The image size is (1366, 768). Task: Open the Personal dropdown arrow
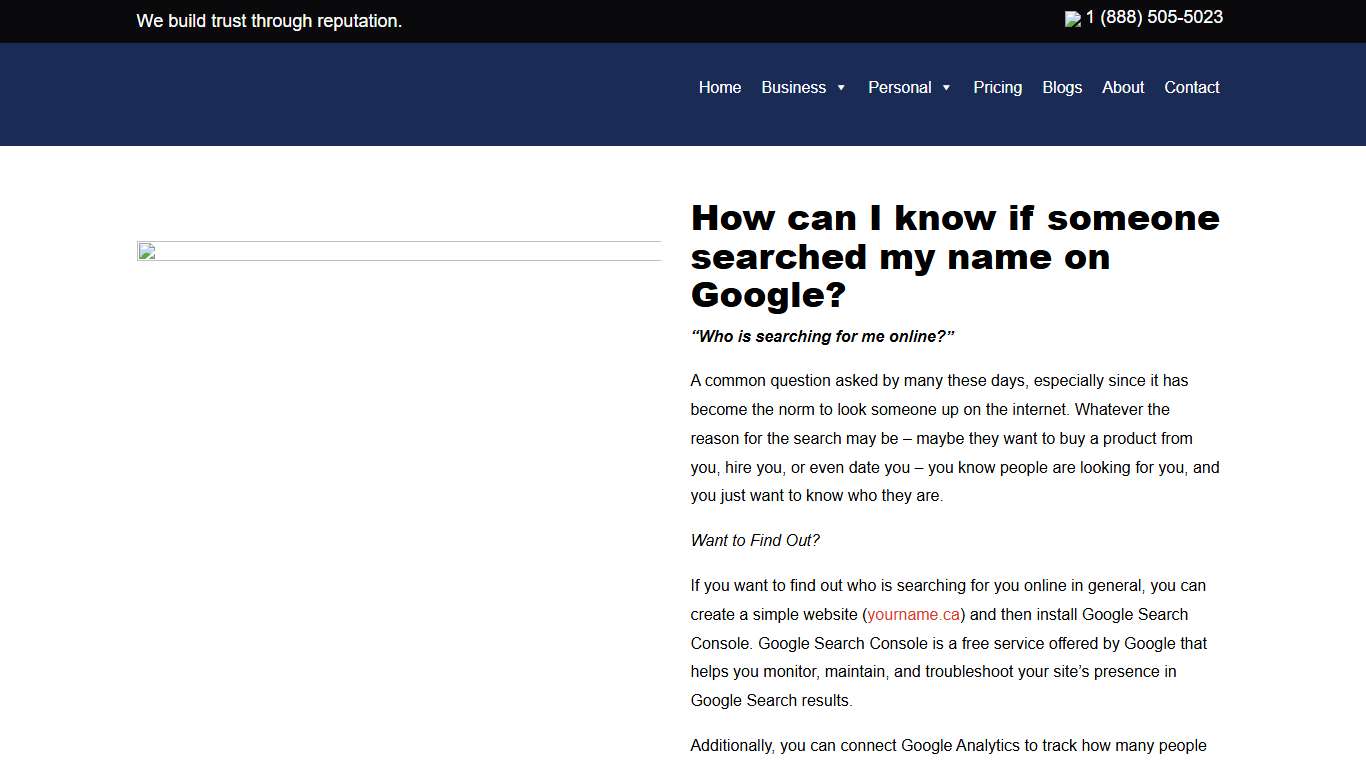pos(947,88)
